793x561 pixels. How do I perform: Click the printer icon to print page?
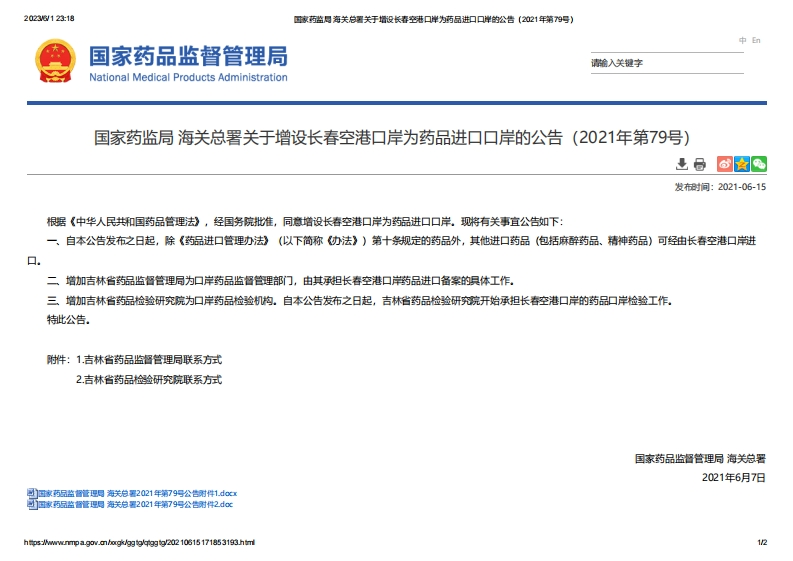(x=700, y=164)
